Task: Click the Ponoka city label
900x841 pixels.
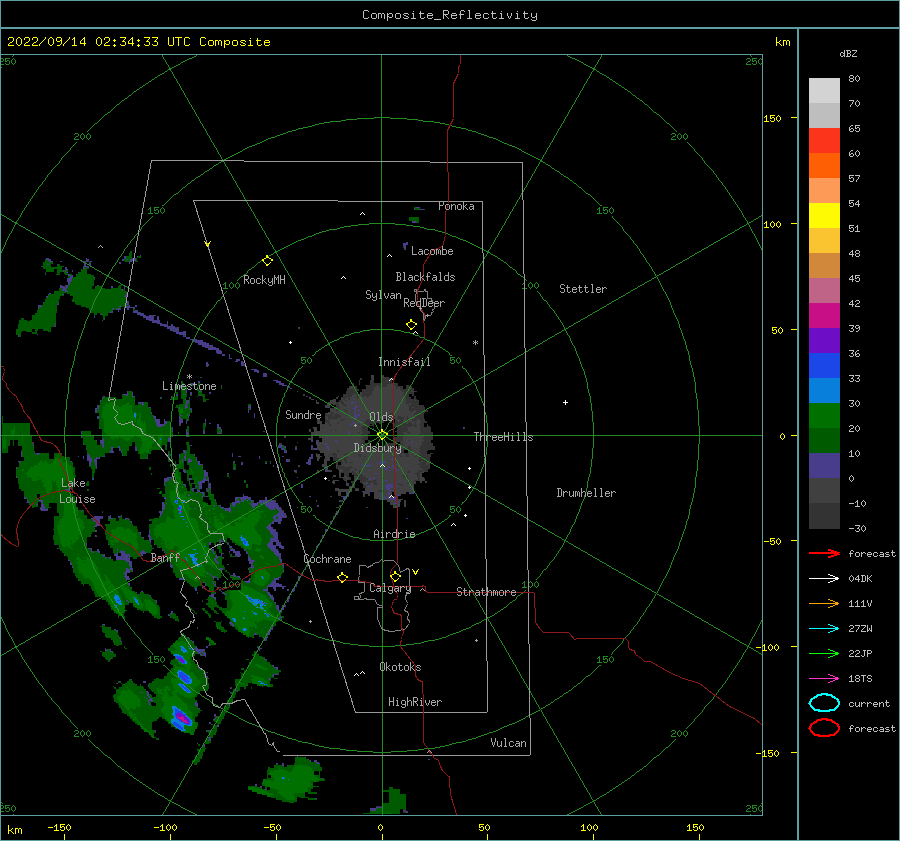Action: pos(456,206)
